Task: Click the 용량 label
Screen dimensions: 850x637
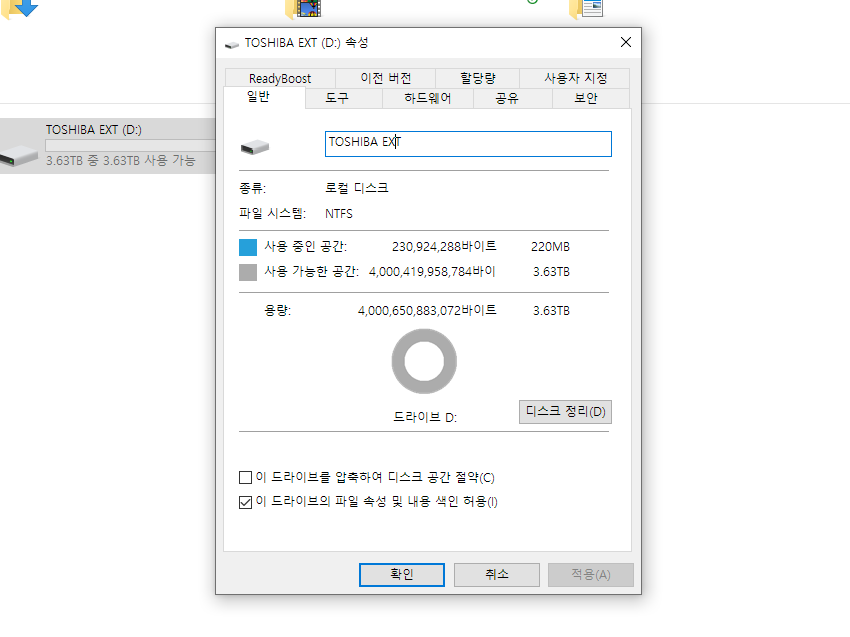Action: pos(278,311)
